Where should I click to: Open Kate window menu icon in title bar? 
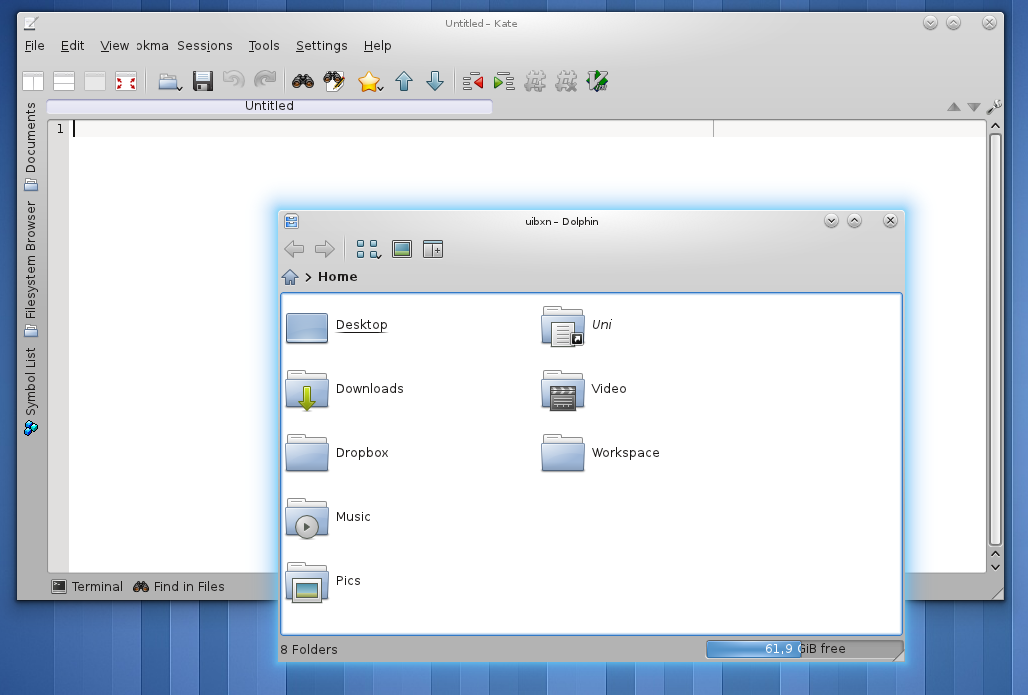[x=31, y=24]
